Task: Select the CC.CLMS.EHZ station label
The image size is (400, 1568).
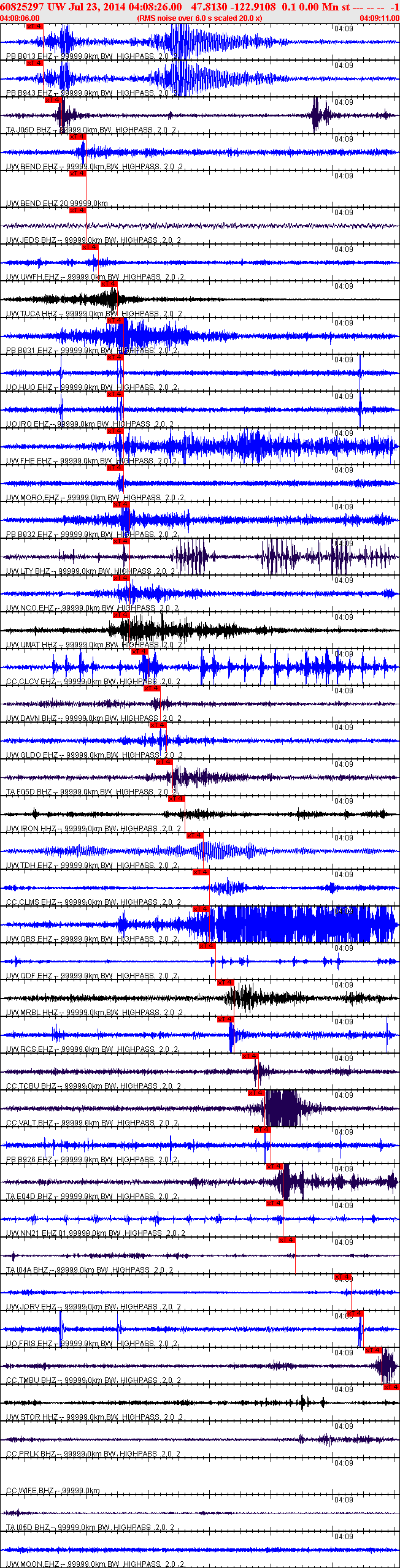Action: [93, 902]
